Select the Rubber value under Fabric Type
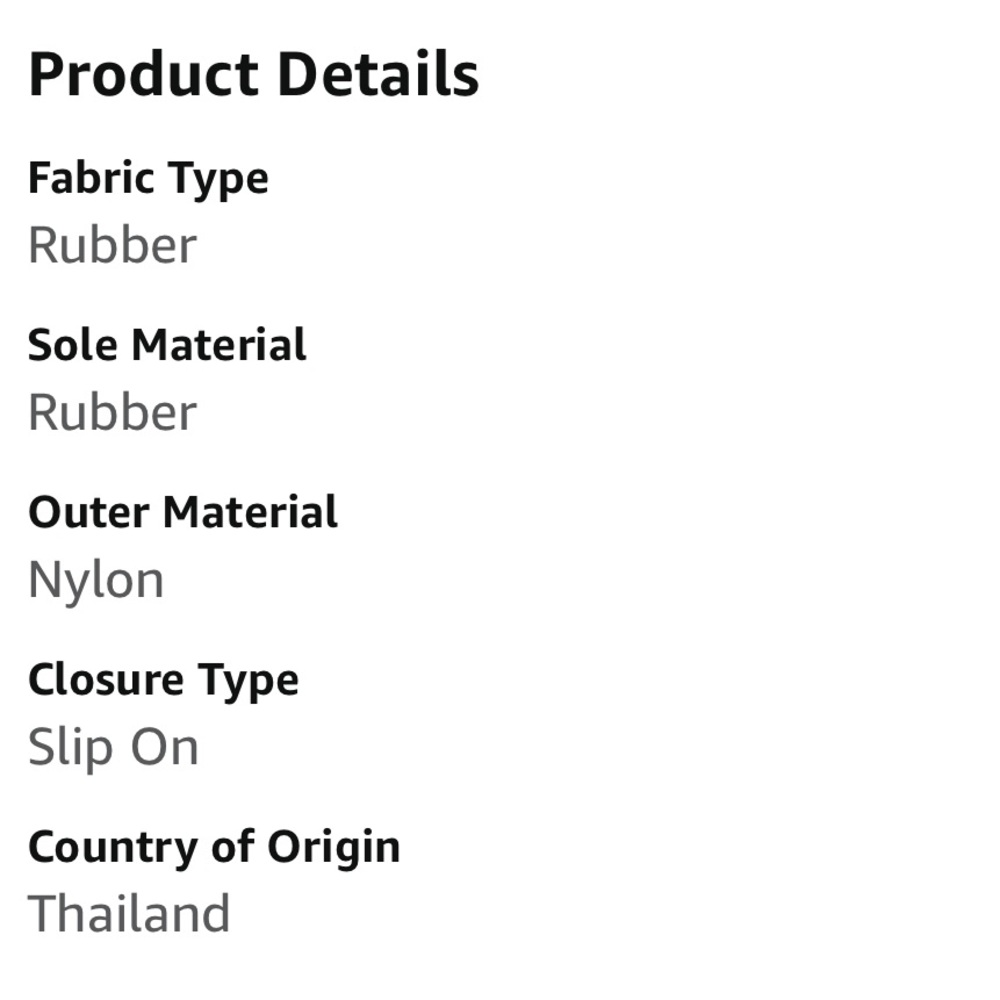The image size is (1000, 1000). 113,246
